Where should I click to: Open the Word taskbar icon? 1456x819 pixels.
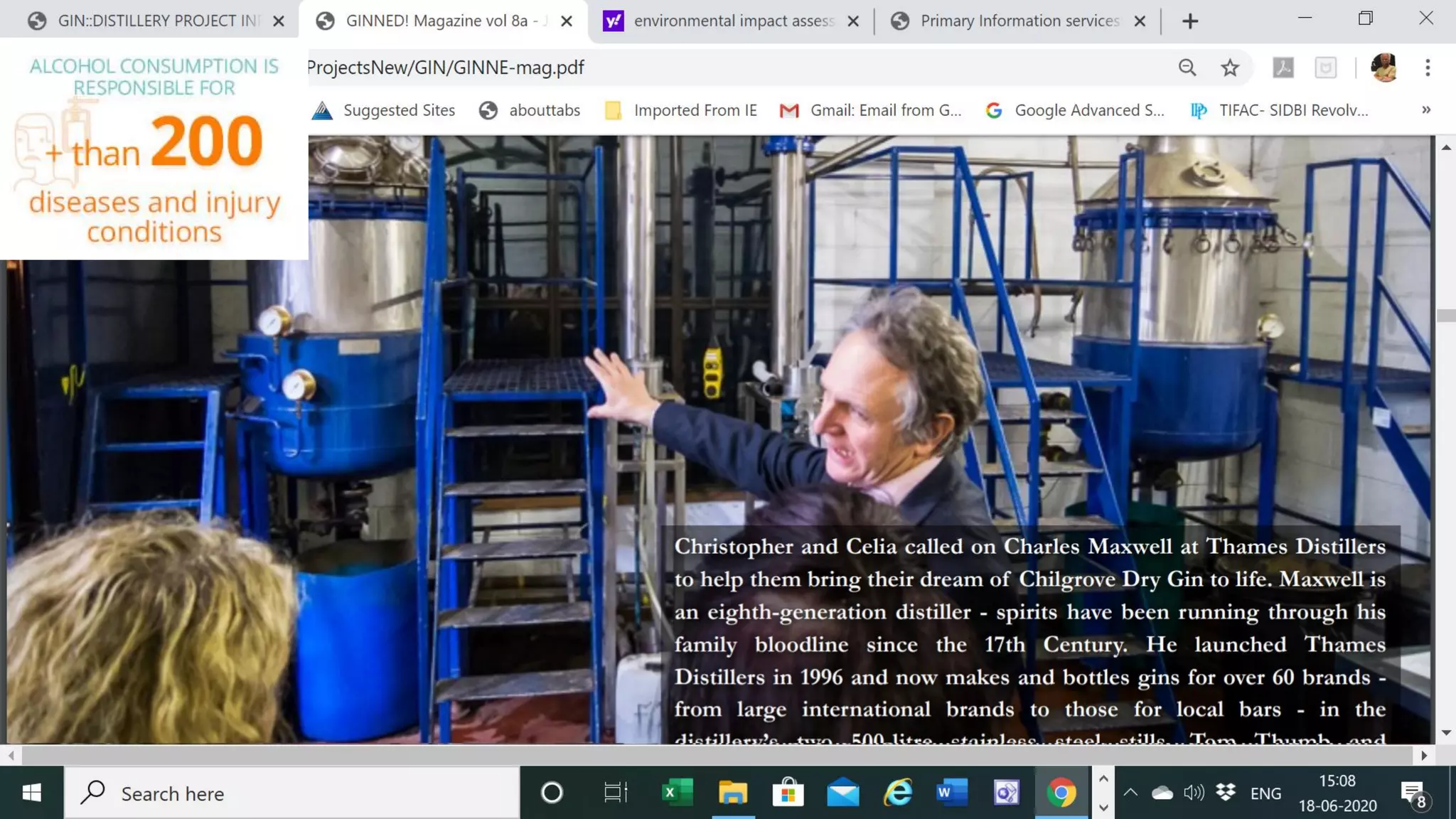click(x=952, y=792)
